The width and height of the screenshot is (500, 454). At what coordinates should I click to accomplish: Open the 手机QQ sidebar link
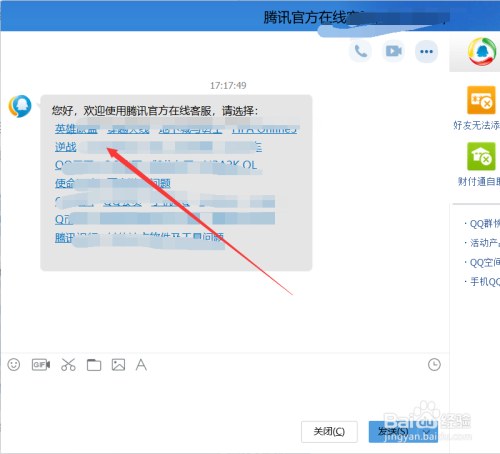[x=484, y=282]
